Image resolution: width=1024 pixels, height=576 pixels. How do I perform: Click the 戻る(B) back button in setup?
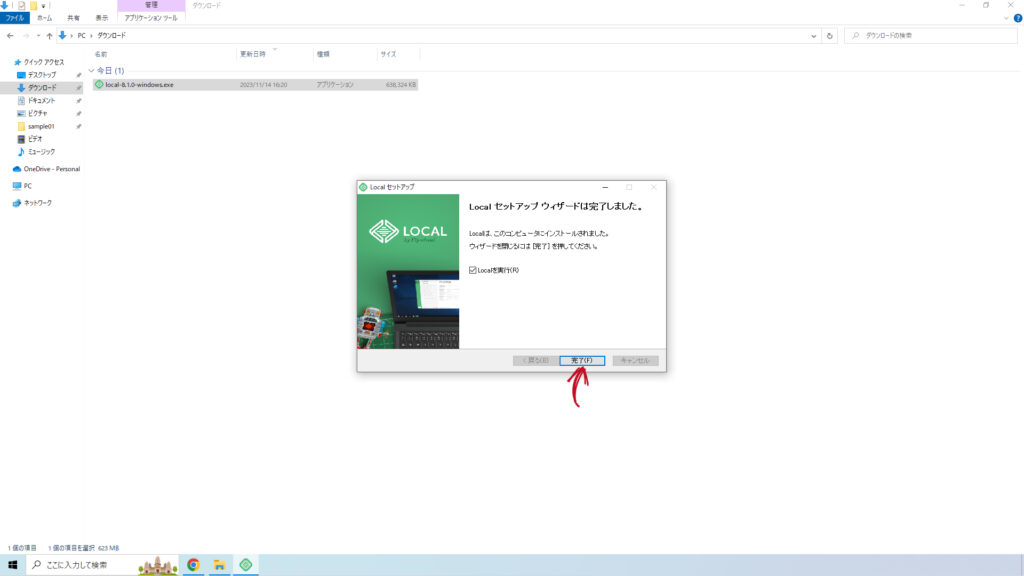pos(535,360)
